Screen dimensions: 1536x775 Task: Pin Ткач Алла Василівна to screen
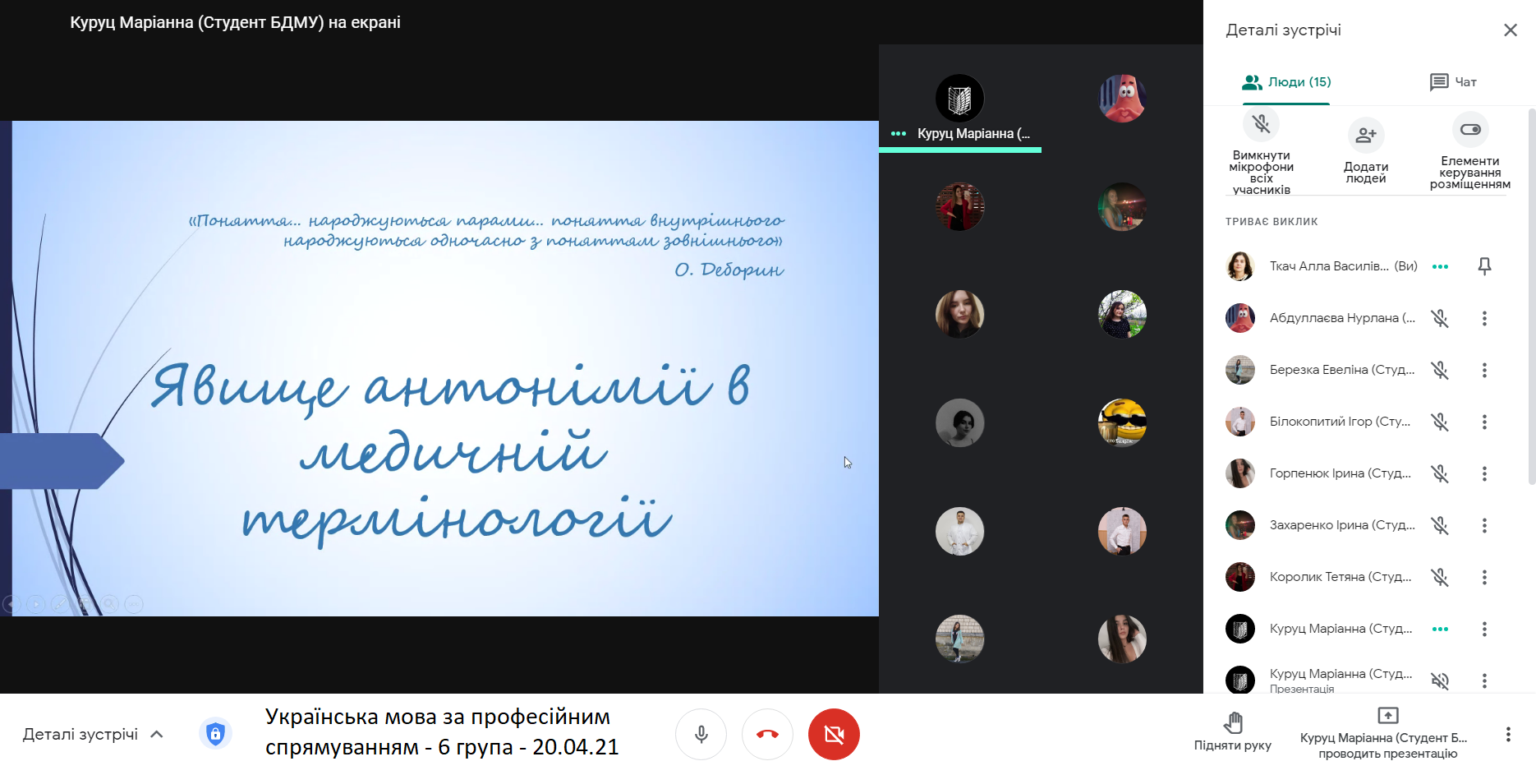coord(1484,266)
